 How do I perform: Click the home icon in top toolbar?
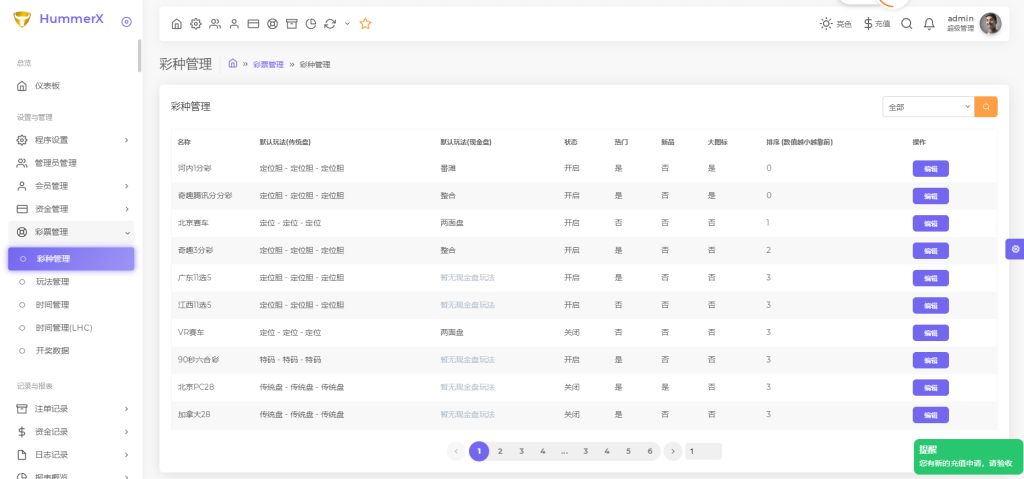pos(177,24)
